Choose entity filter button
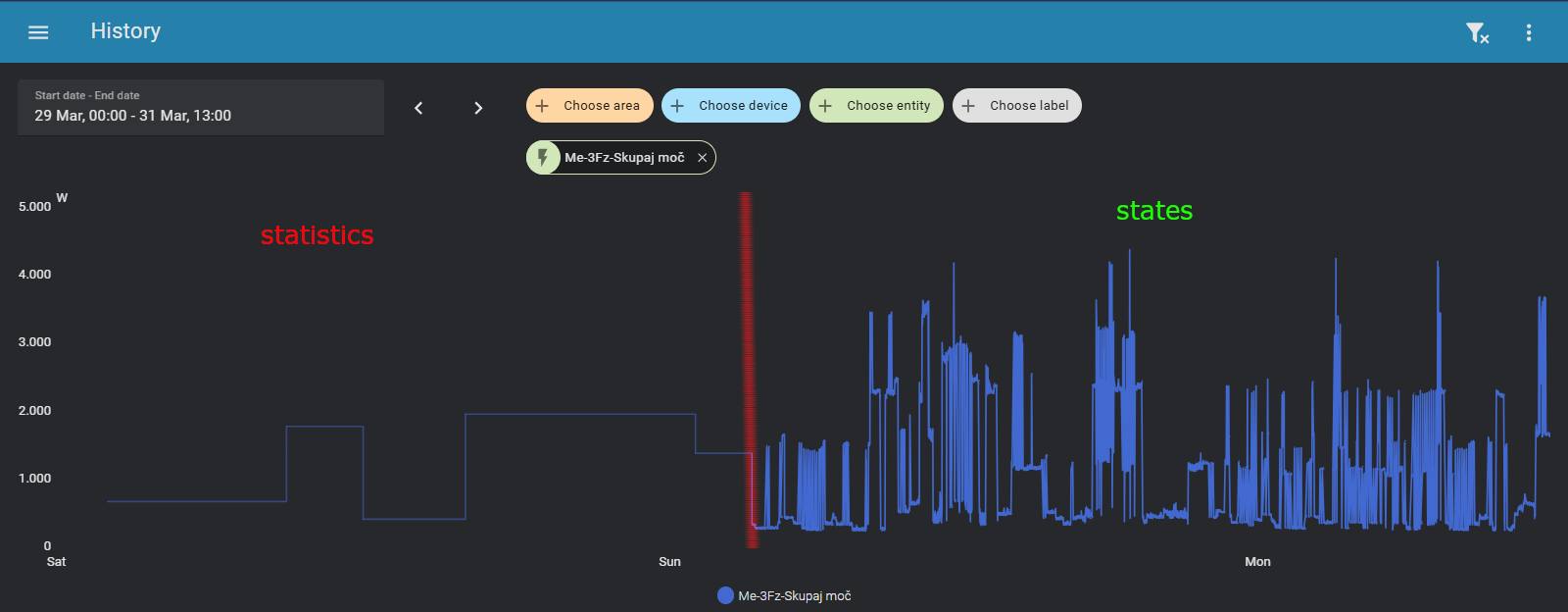1568x612 pixels. 877,106
